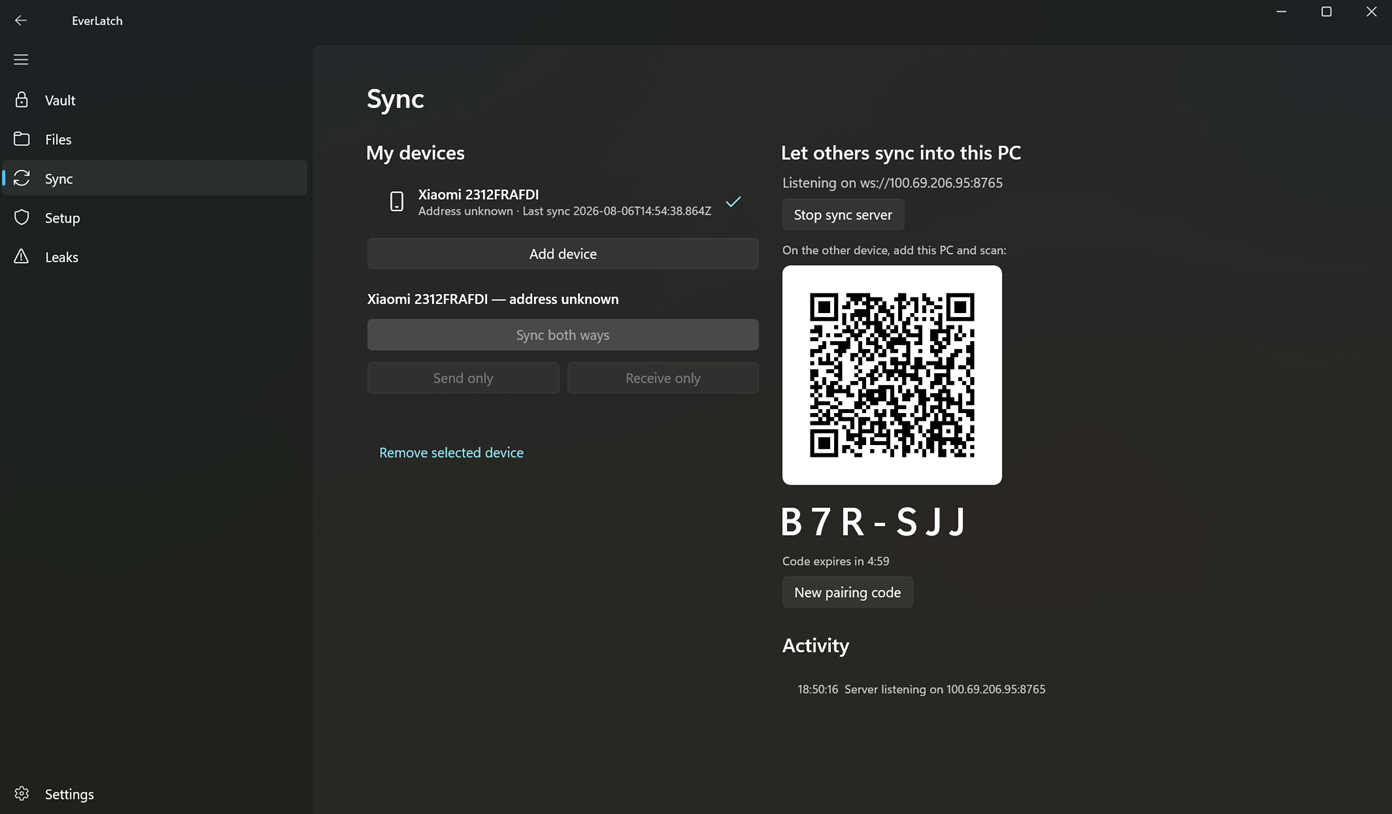This screenshot has width=1392, height=814.
Task: Navigate to the Leaks section
Action: 155,257
